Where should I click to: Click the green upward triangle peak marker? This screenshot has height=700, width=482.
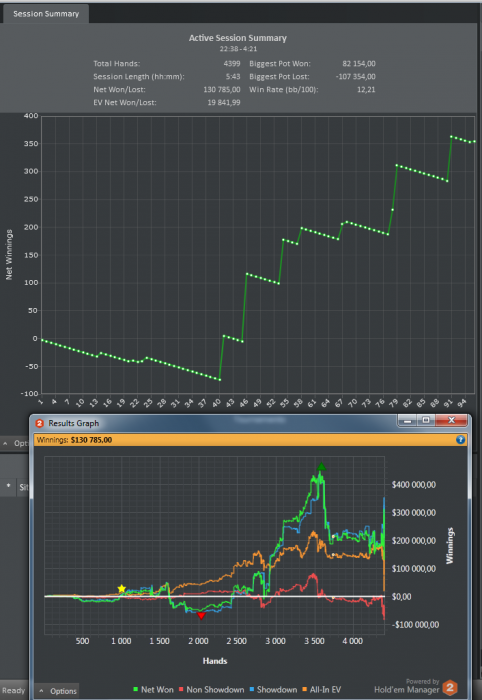click(x=321, y=467)
